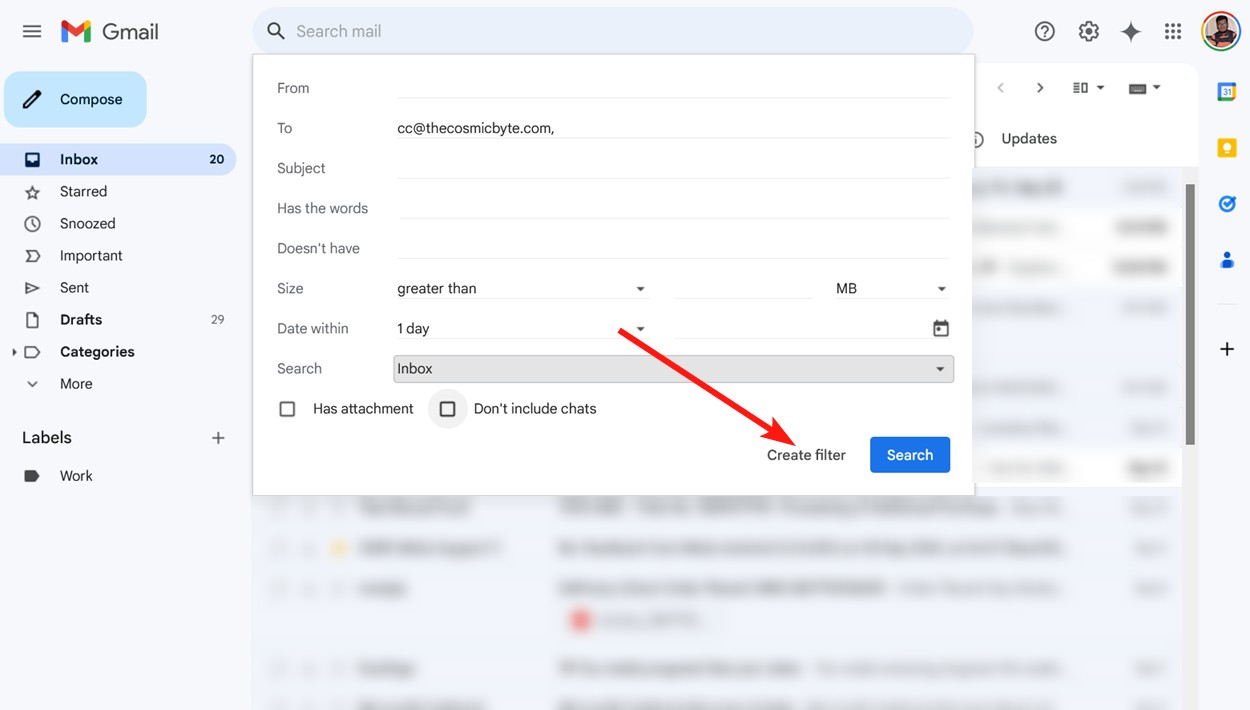The height and width of the screenshot is (710, 1250).
Task: Switch to the Updates tab
Action: tap(1028, 138)
